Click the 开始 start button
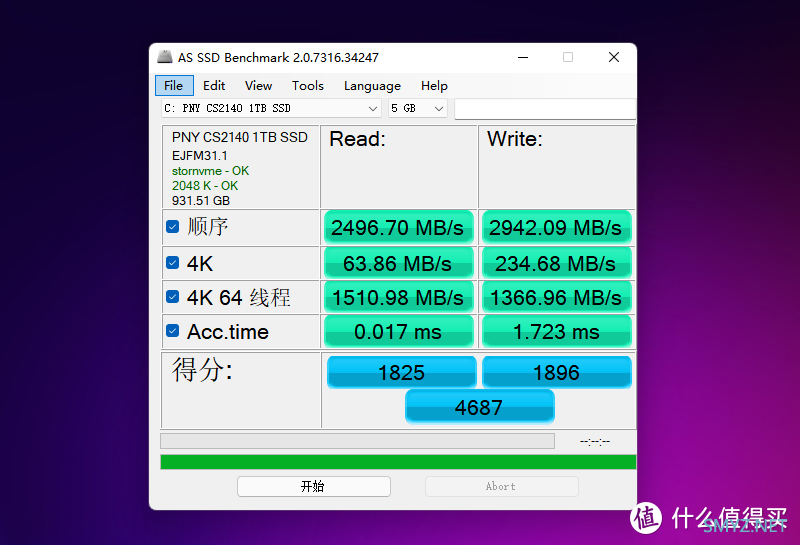Image resolution: width=800 pixels, height=545 pixels. coord(314,486)
